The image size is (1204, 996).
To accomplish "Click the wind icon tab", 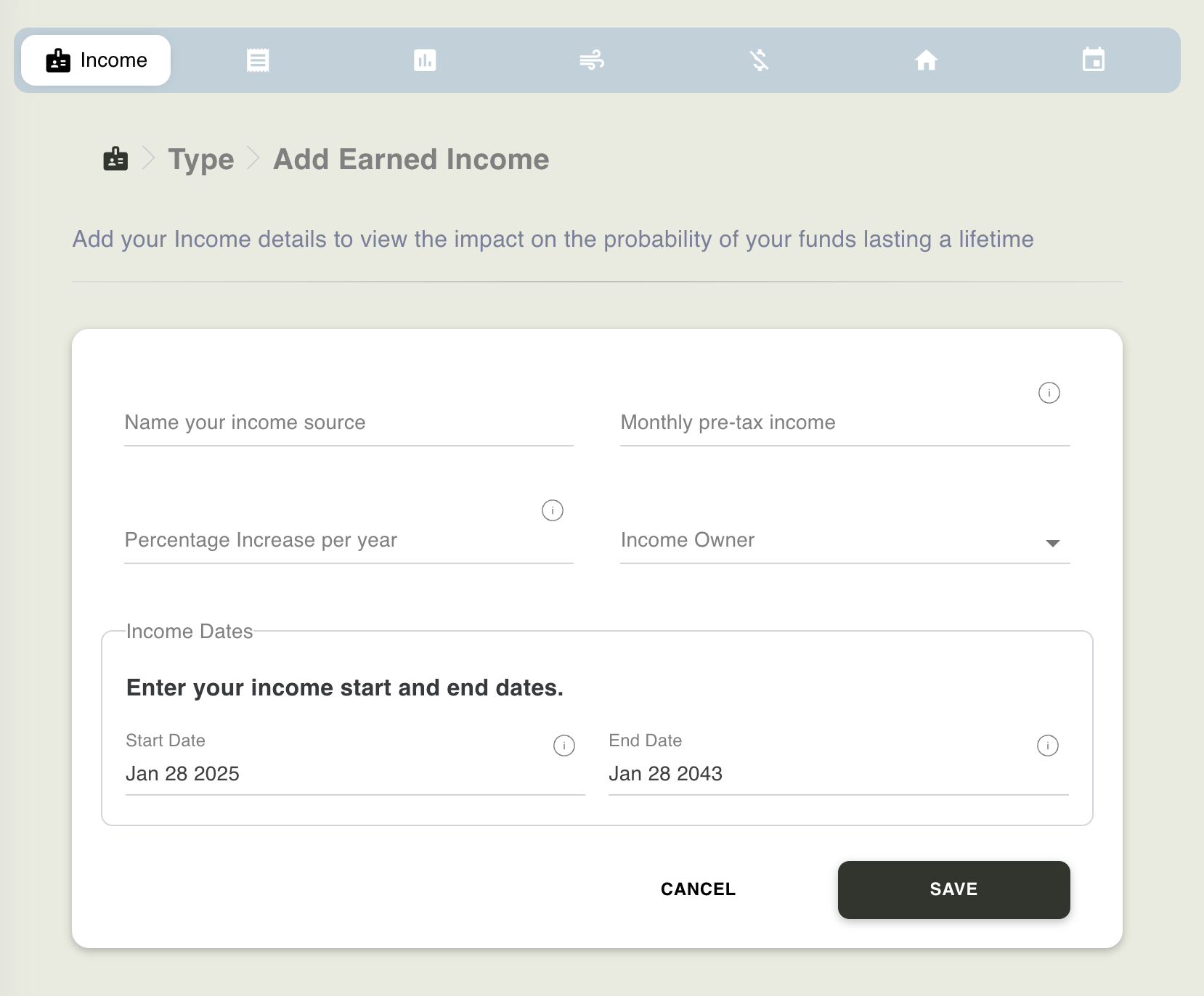I will pos(592,60).
